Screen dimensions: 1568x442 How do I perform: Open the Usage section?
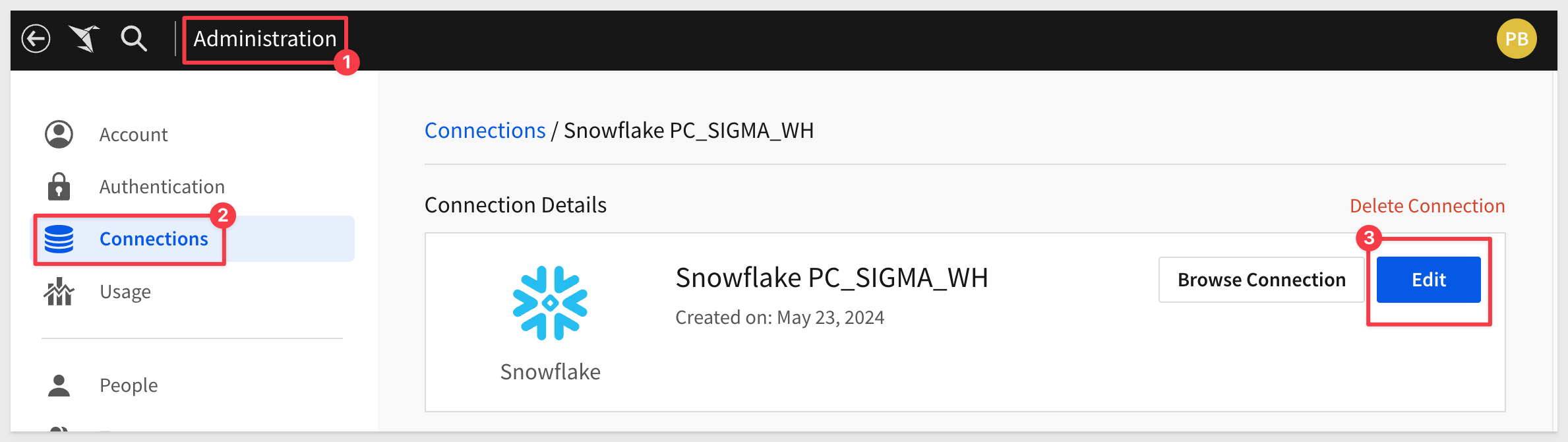pyautogui.click(x=125, y=292)
